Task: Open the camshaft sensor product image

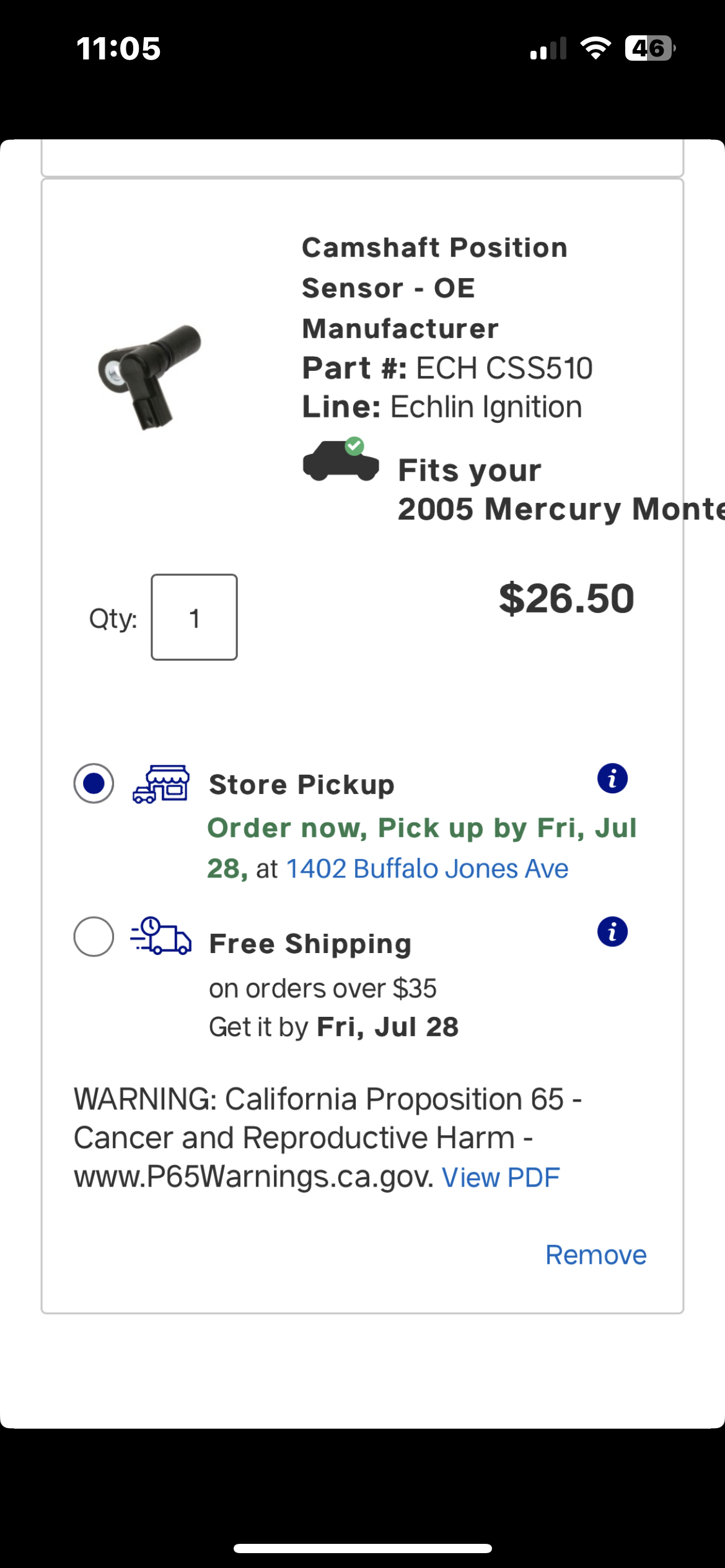Action: point(151,375)
